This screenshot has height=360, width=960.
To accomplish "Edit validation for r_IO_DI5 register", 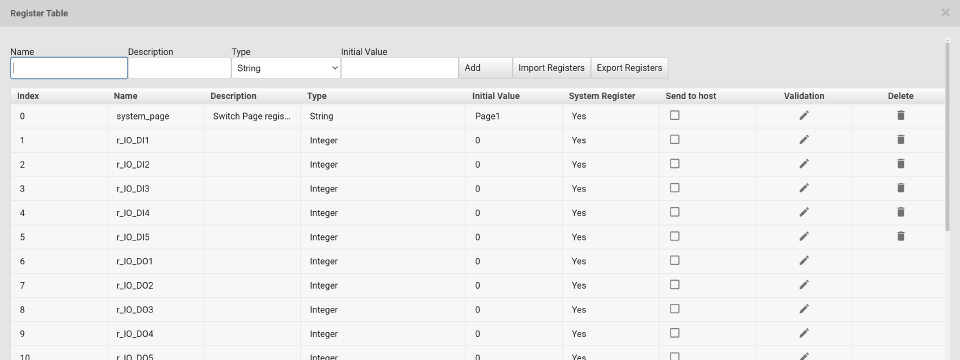I will point(804,236).
